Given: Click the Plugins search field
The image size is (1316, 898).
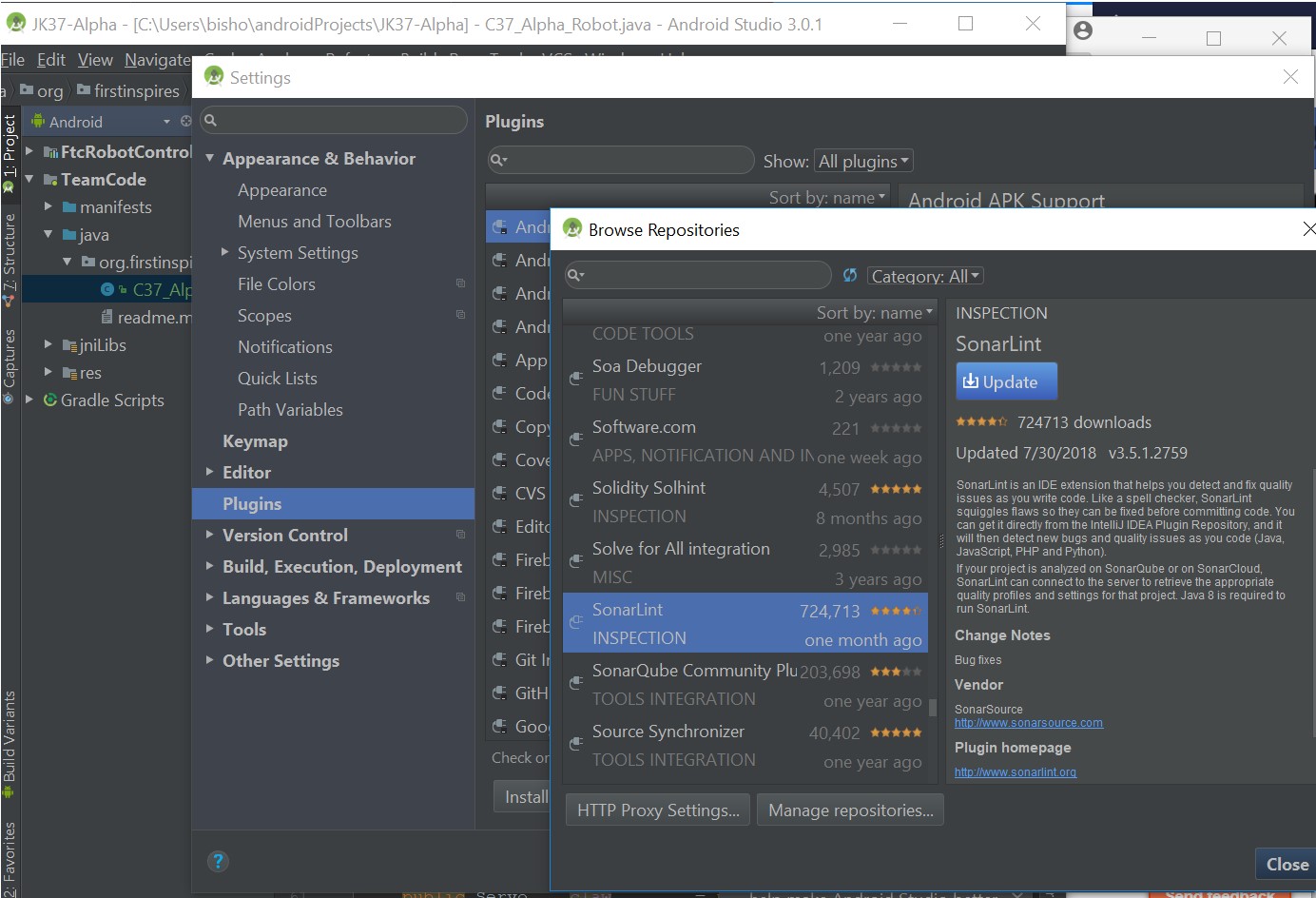Looking at the screenshot, I should 621,160.
